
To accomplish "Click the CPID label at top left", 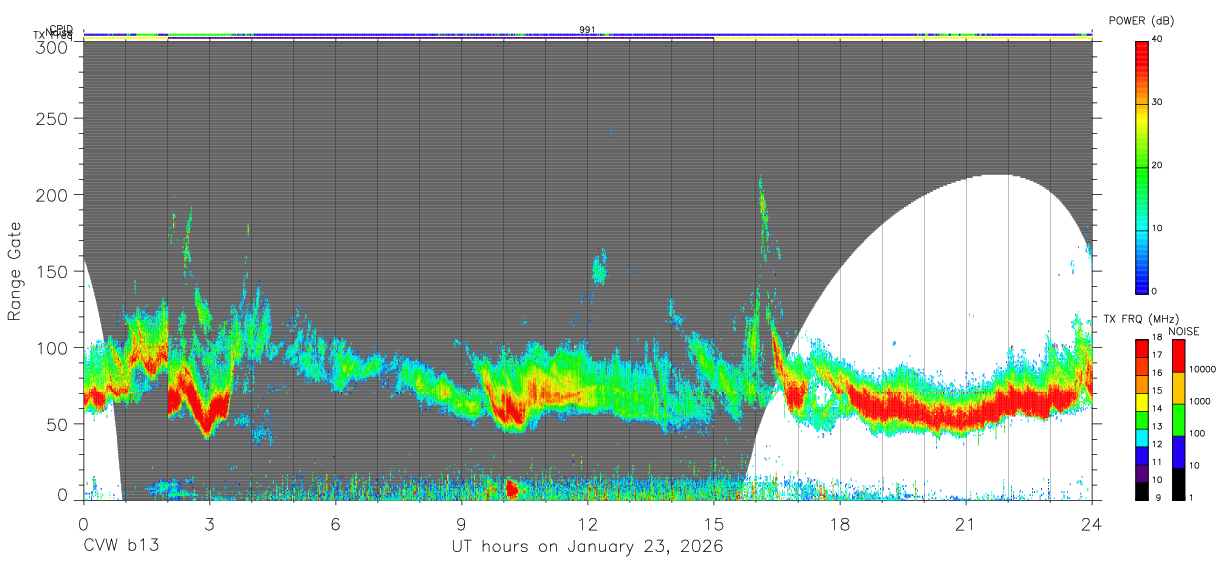I will 61,29.
